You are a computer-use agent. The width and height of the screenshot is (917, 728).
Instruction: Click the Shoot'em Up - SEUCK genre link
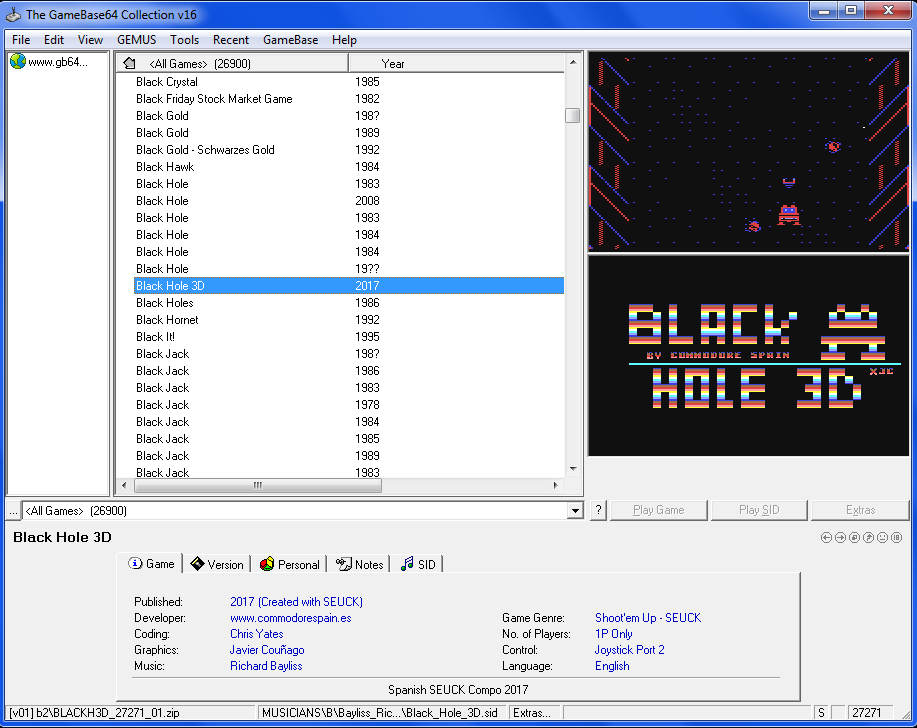(x=648, y=617)
